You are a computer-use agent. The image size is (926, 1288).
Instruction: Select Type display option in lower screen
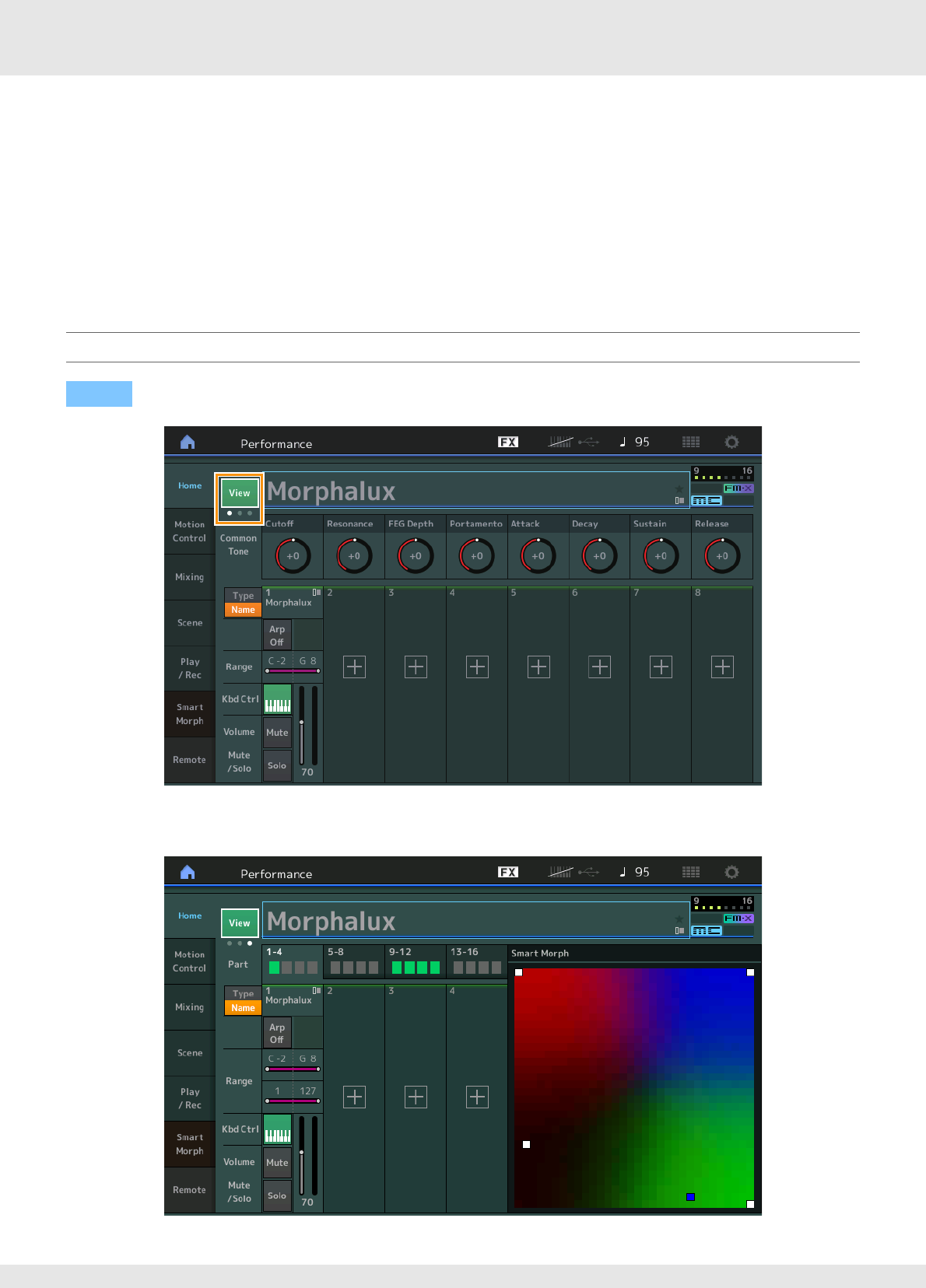point(243,994)
